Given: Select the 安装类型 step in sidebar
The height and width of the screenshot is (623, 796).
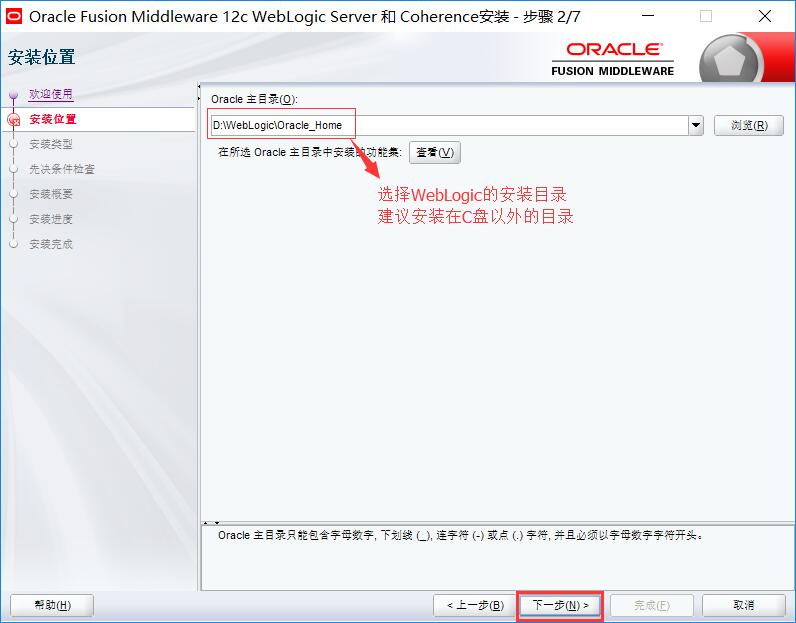Looking at the screenshot, I should [x=51, y=144].
